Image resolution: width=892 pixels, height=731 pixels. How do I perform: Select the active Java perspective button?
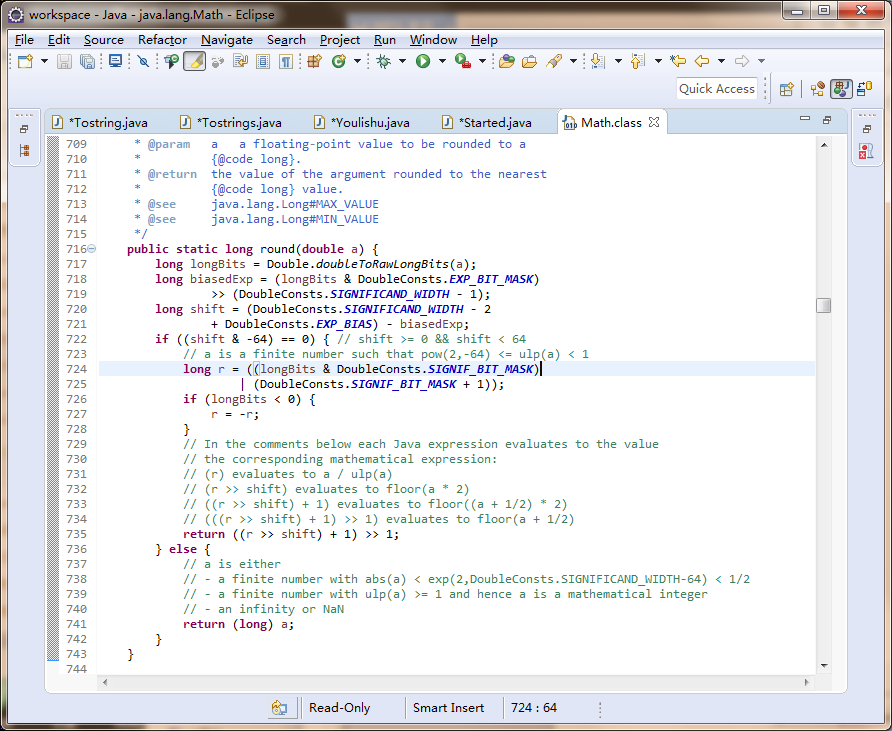click(841, 89)
